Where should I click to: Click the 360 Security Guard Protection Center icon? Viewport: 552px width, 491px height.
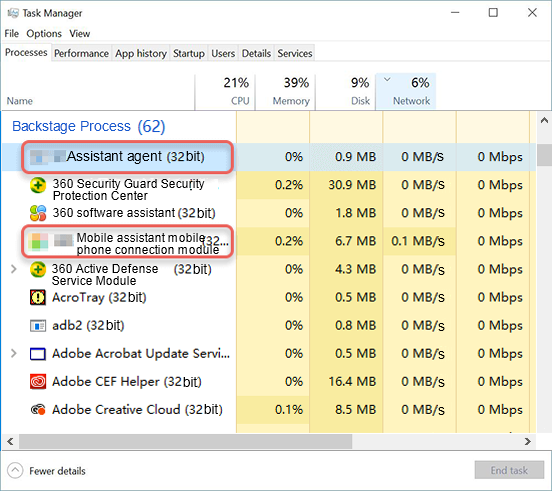[38, 185]
